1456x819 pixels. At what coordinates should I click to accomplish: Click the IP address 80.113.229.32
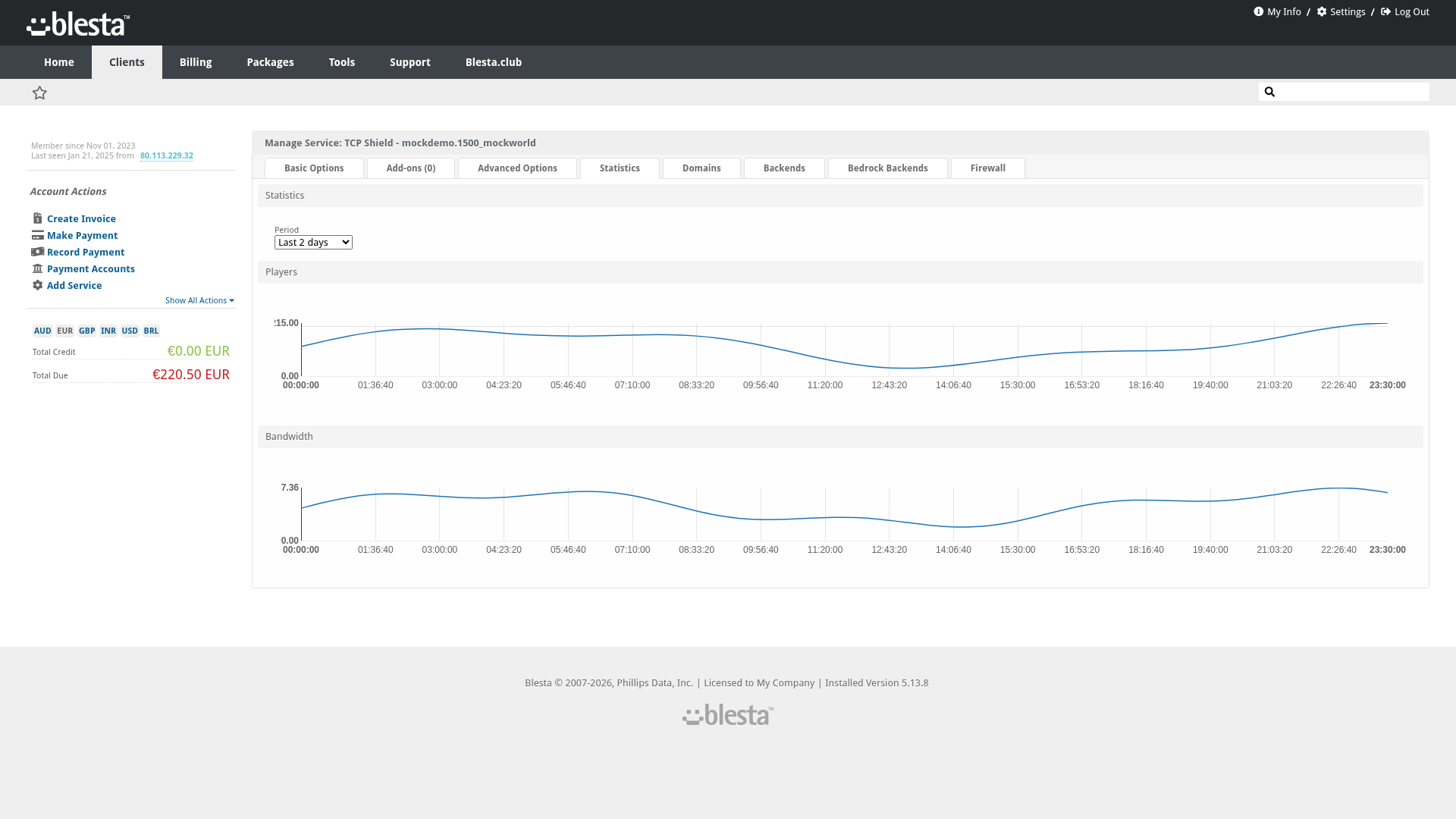[x=167, y=155]
